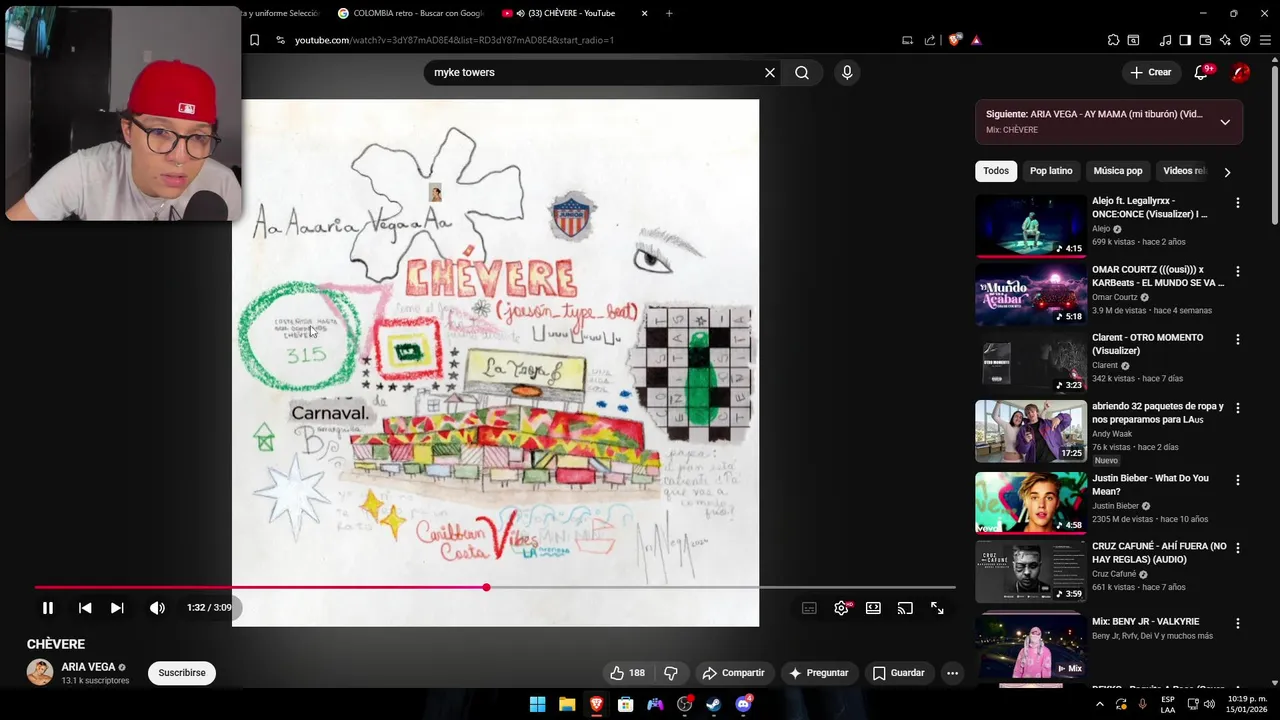This screenshot has width=1280, height=720.
Task: Open Brave Leo AI sparkle icon
Action: pos(1225,40)
